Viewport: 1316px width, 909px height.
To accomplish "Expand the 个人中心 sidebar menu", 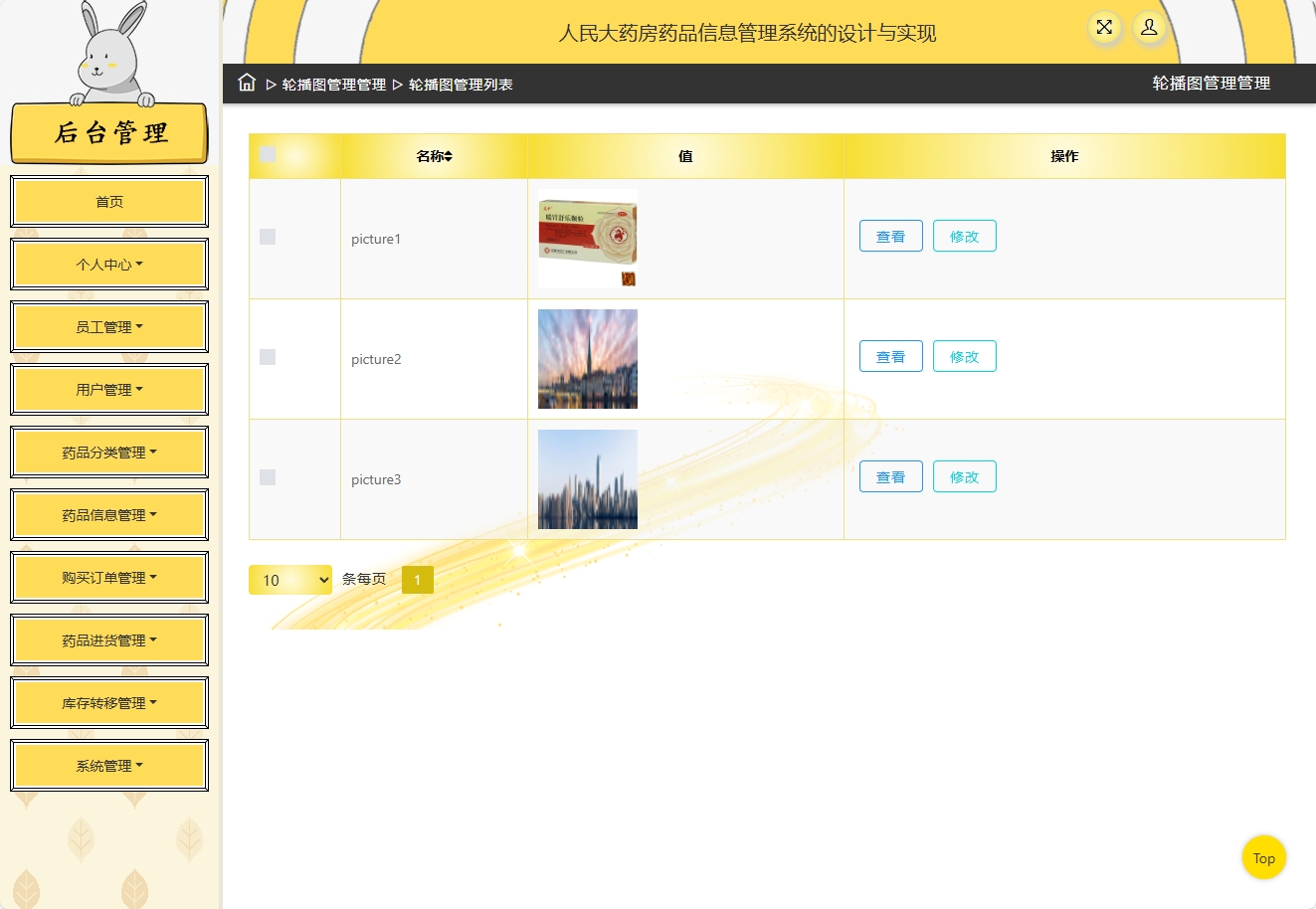I will (109, 265).
